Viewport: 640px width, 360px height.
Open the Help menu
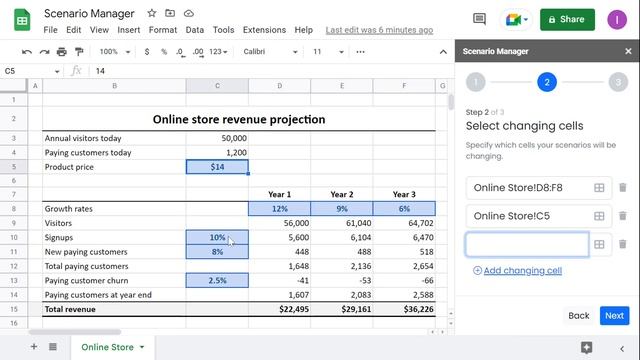304,30
